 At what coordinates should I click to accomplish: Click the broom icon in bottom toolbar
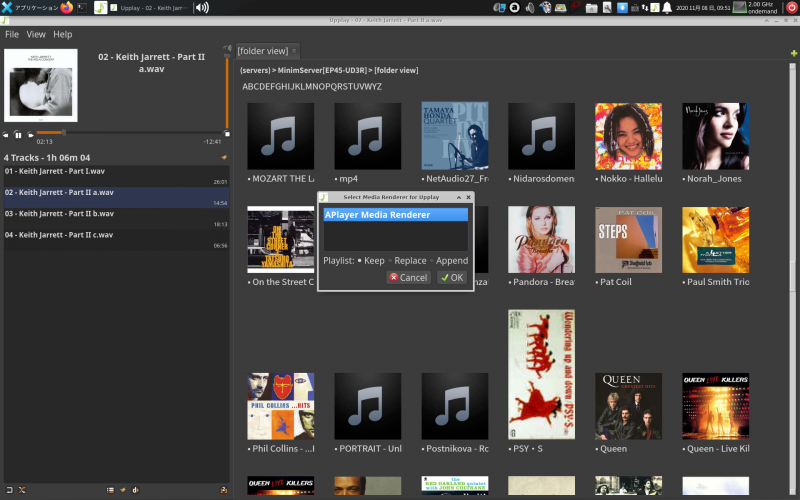[x=122, y=490]
